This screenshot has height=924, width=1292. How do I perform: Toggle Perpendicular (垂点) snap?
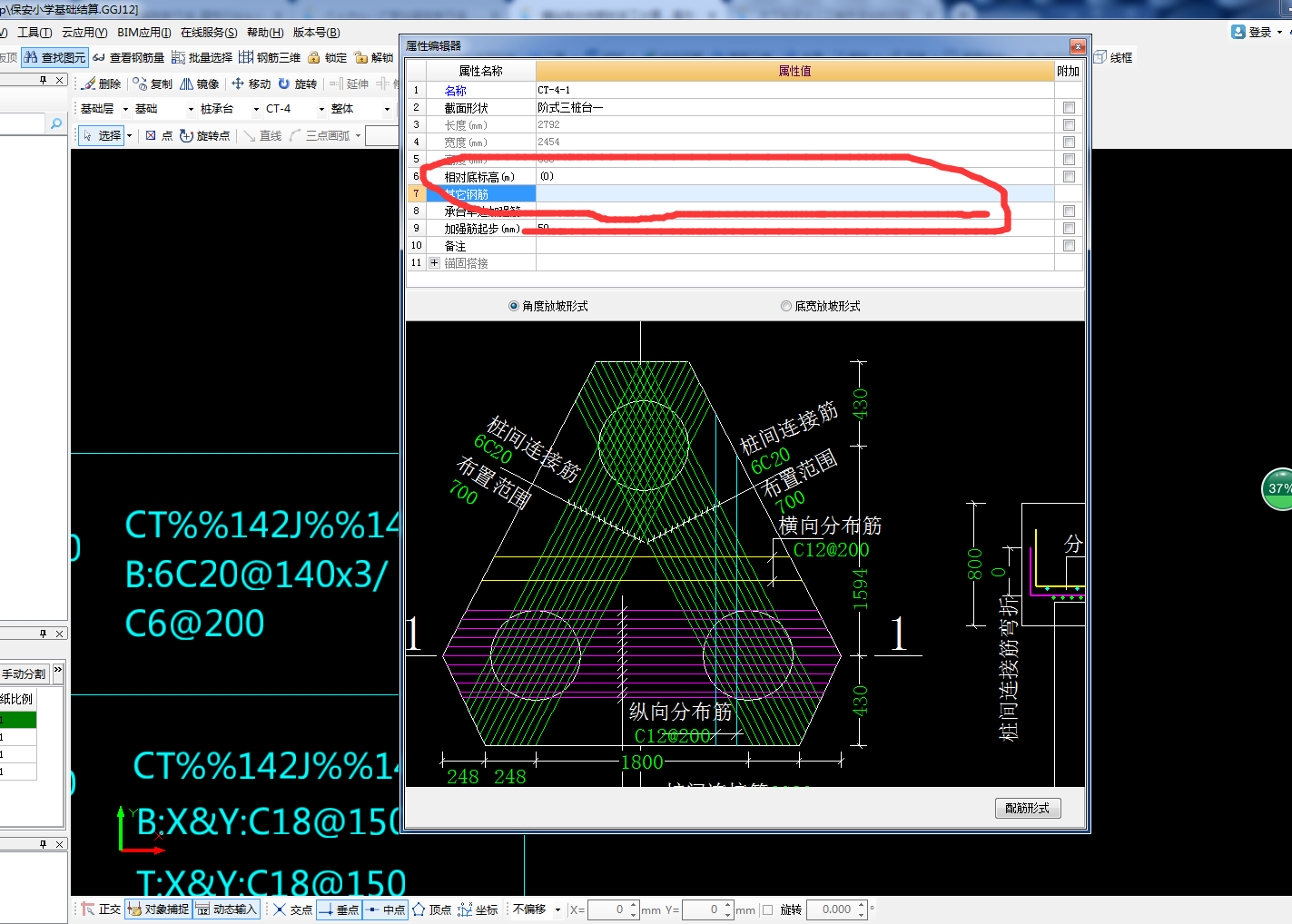point(339,909)
